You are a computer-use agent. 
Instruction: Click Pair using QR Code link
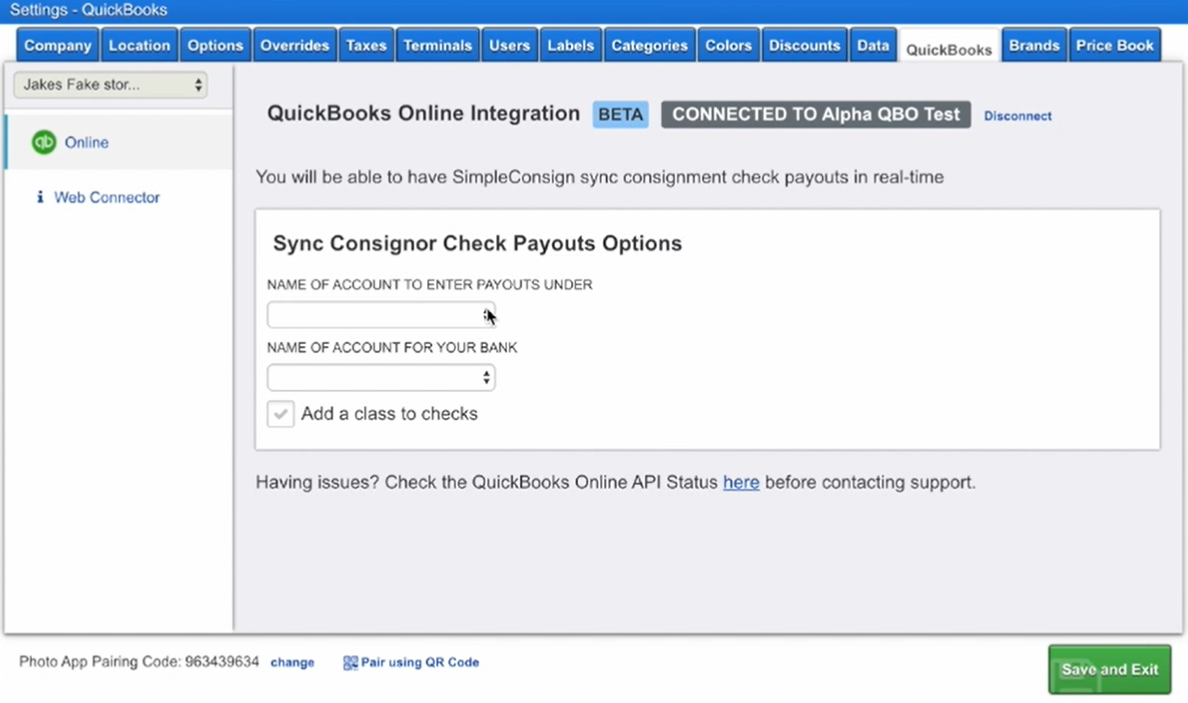click(420, 663)
